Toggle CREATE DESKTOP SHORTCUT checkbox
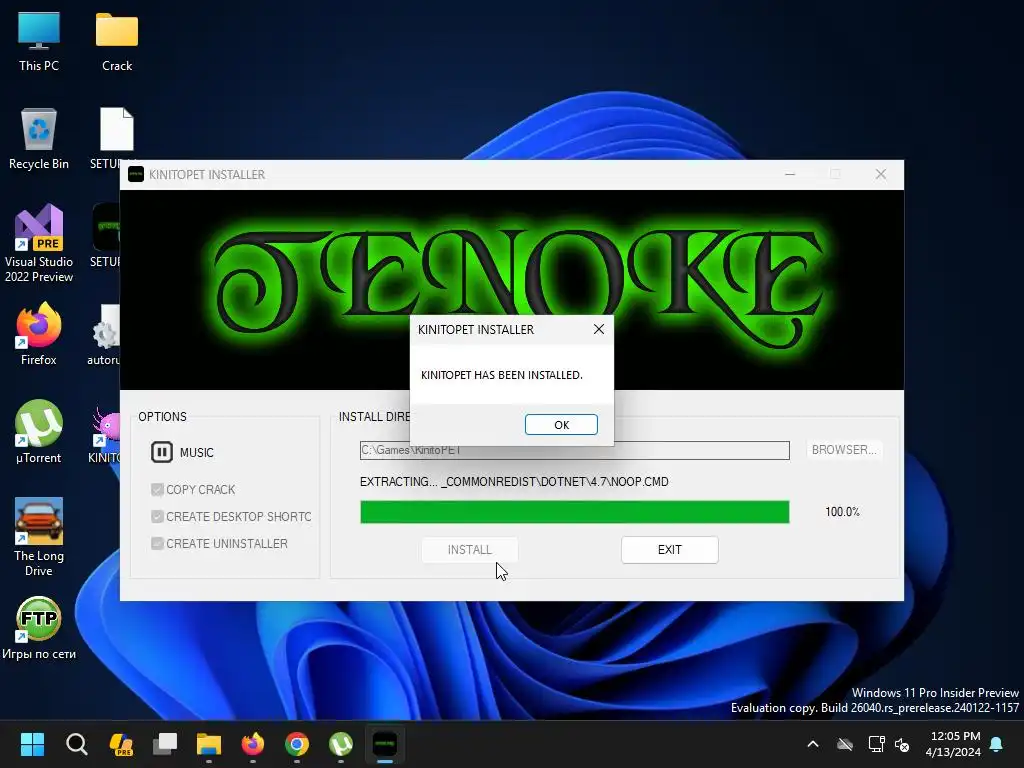The width and height of the screenshot is (1024, 768). pyautogui.click(x=157, y=517)
